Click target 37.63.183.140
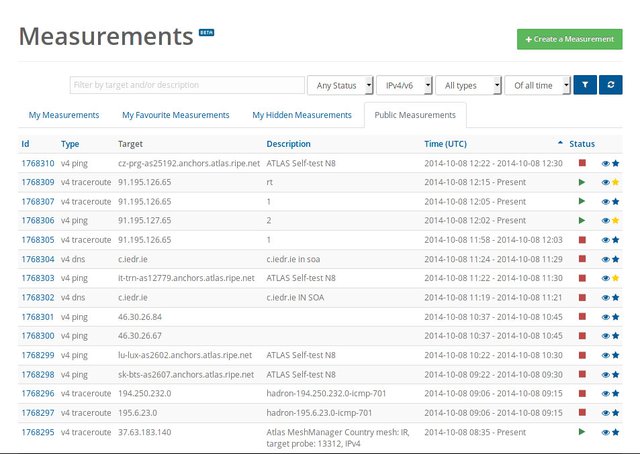The image size is (640, 454). pyautogui.click(x=144, y=432)
